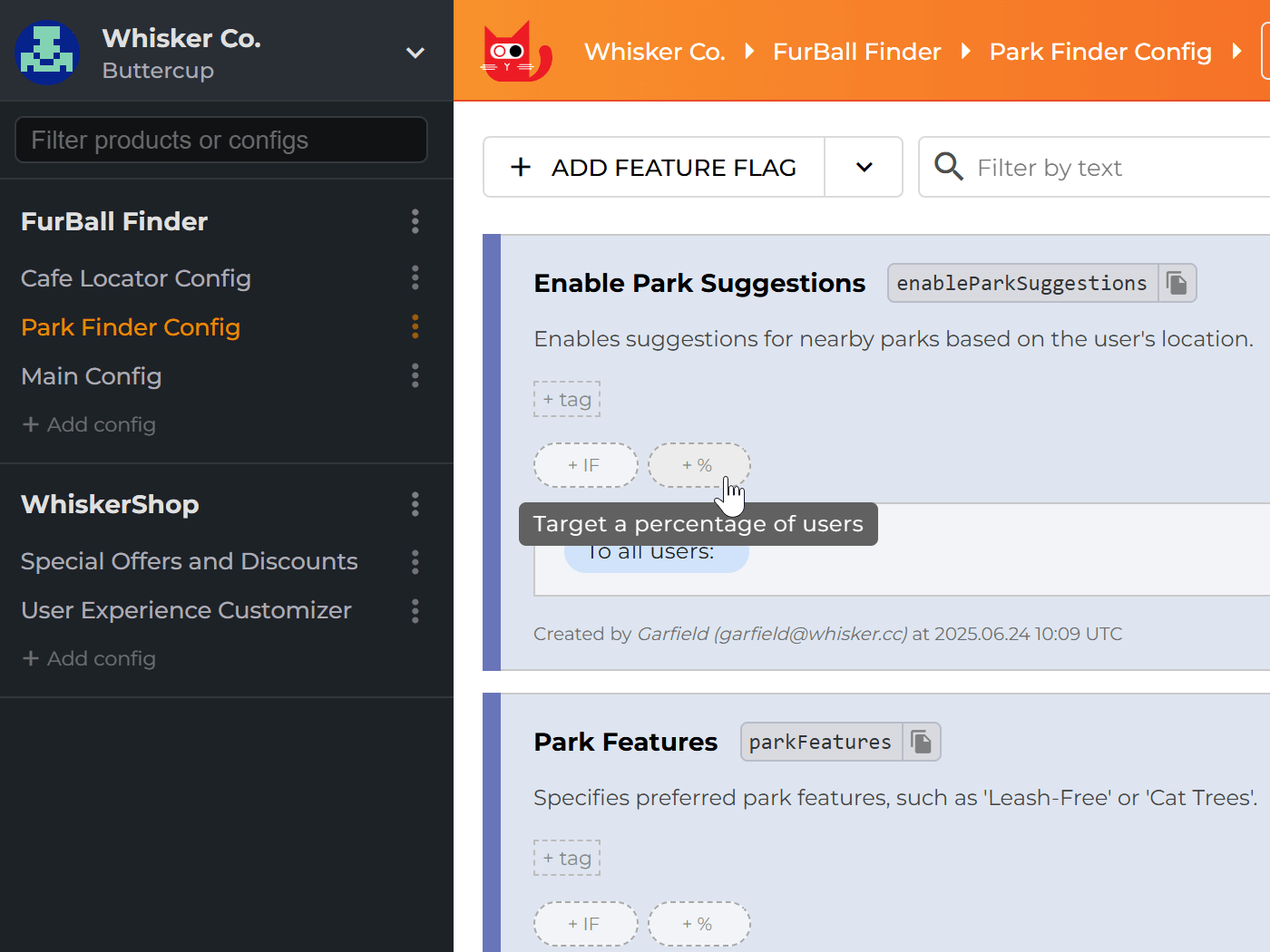Click the red cat logo

515,53
